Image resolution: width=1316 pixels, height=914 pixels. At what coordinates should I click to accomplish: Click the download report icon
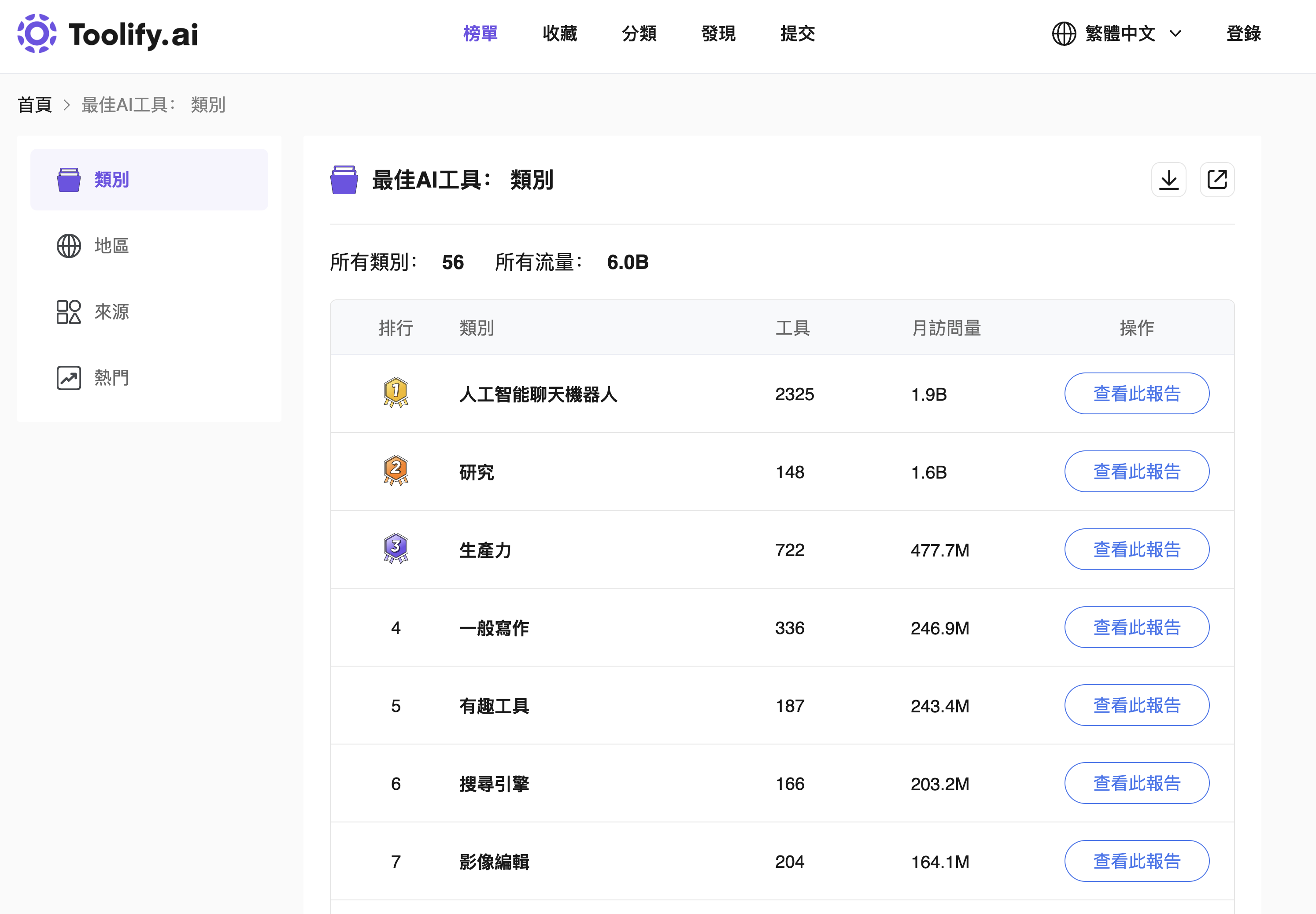pyautogui.click(x=1169, y=180)
